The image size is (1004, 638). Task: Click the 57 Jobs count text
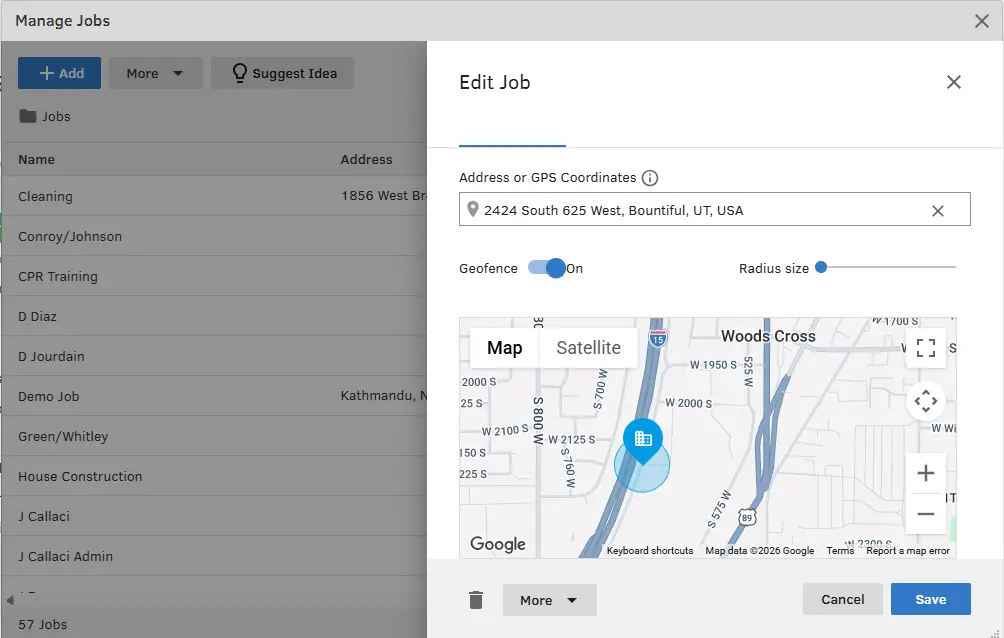point(42,624)
